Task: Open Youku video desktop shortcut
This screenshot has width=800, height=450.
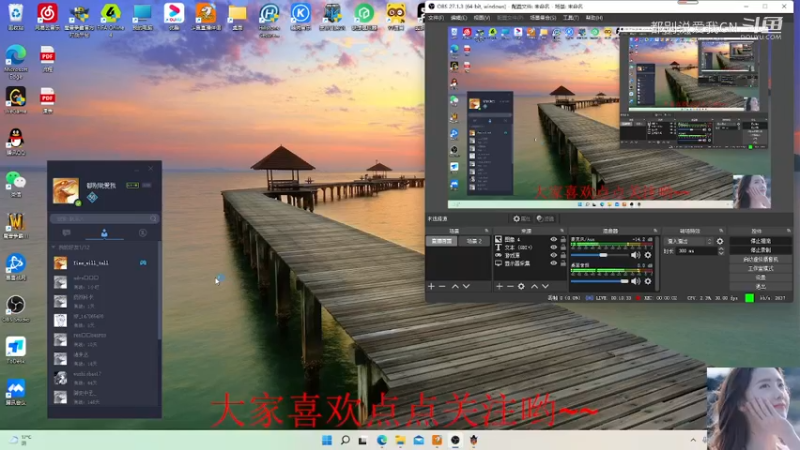Action: (x=174, y=16)
